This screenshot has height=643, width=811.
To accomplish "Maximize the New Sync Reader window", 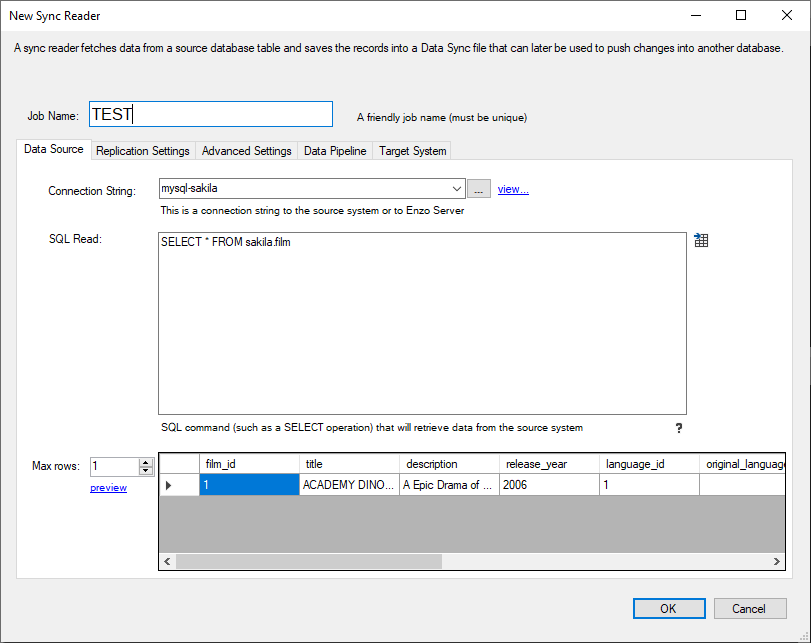I will coord(741,15).
